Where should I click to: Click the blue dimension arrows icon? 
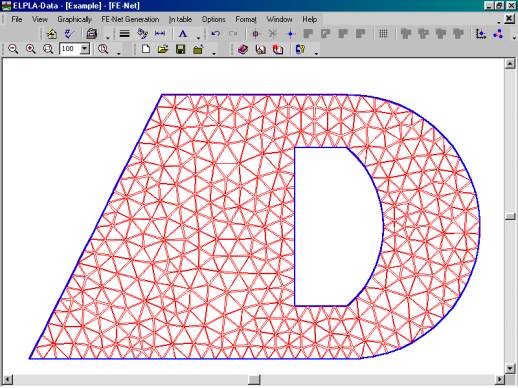[160, 34]
